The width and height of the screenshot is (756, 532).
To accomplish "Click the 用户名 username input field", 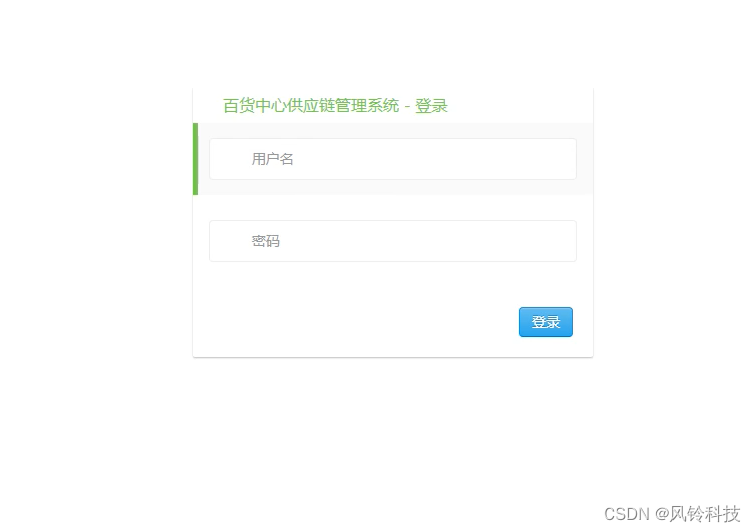I will (392, 159).
